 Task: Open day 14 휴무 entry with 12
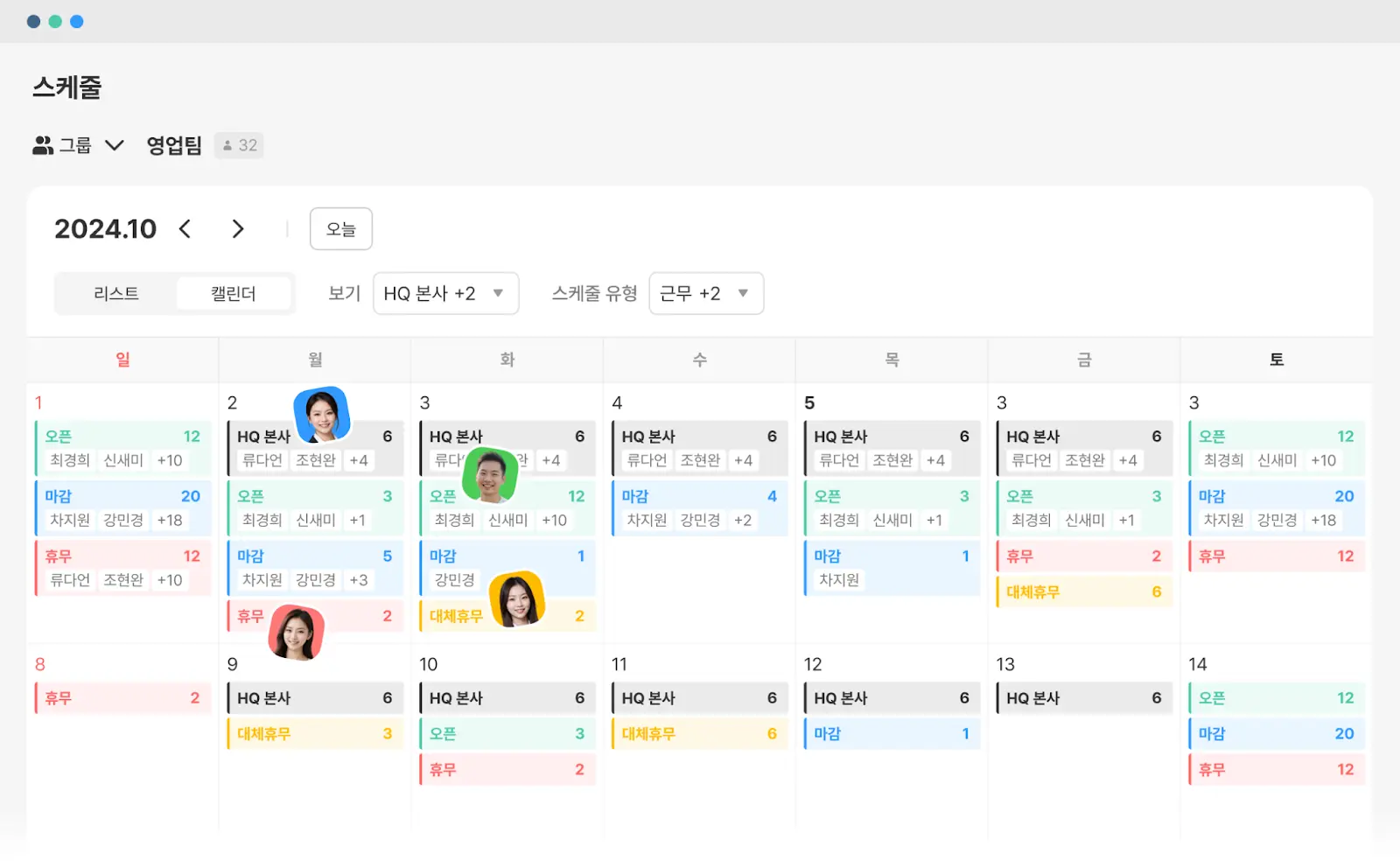(1277, 770)
